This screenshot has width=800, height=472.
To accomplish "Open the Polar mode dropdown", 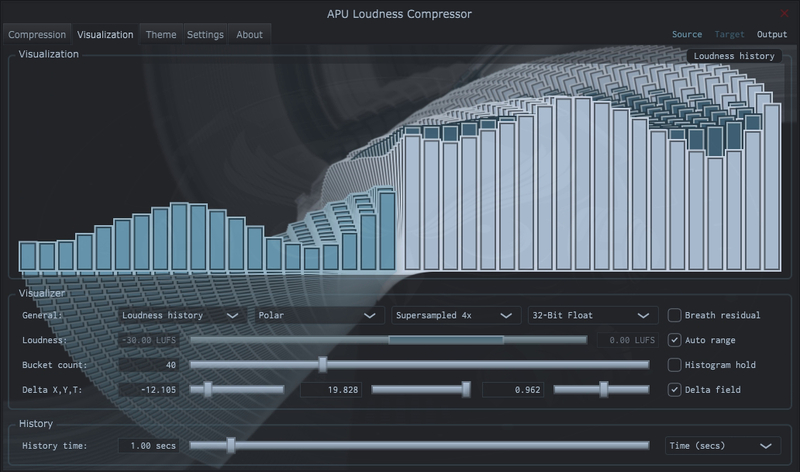I will [318, 315].
